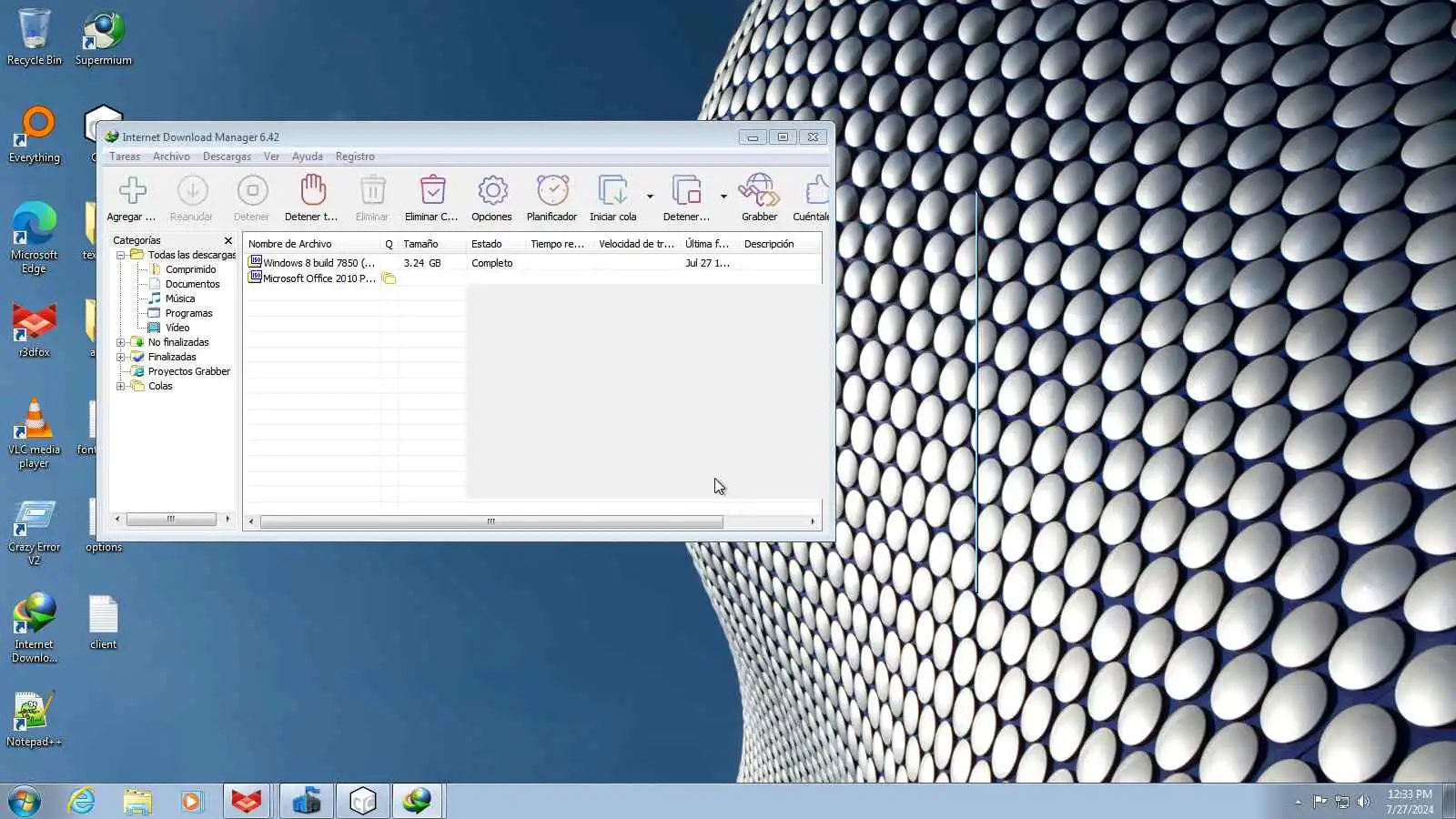Select the Programas category
1456x819 pixels.
188,313
